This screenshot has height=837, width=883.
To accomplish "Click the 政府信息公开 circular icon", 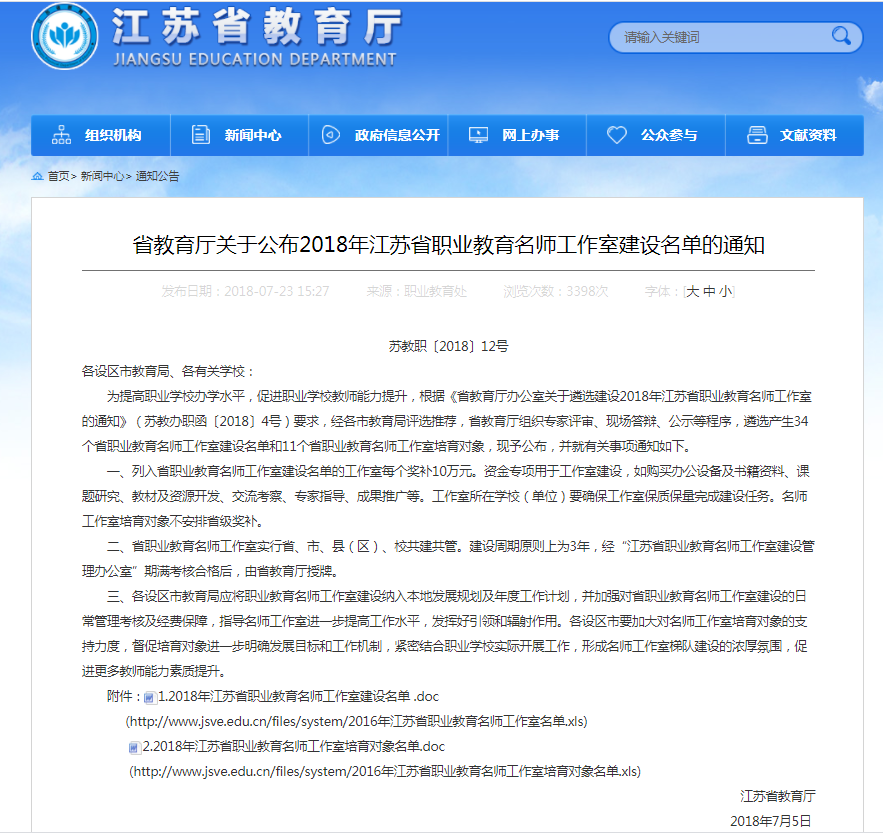I will tap(331, 135).
